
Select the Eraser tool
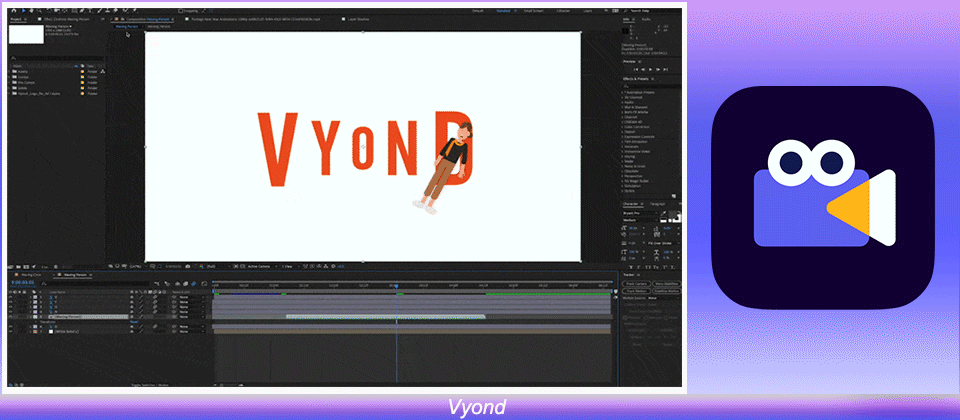pyautogui.click(x=116, y=10)
